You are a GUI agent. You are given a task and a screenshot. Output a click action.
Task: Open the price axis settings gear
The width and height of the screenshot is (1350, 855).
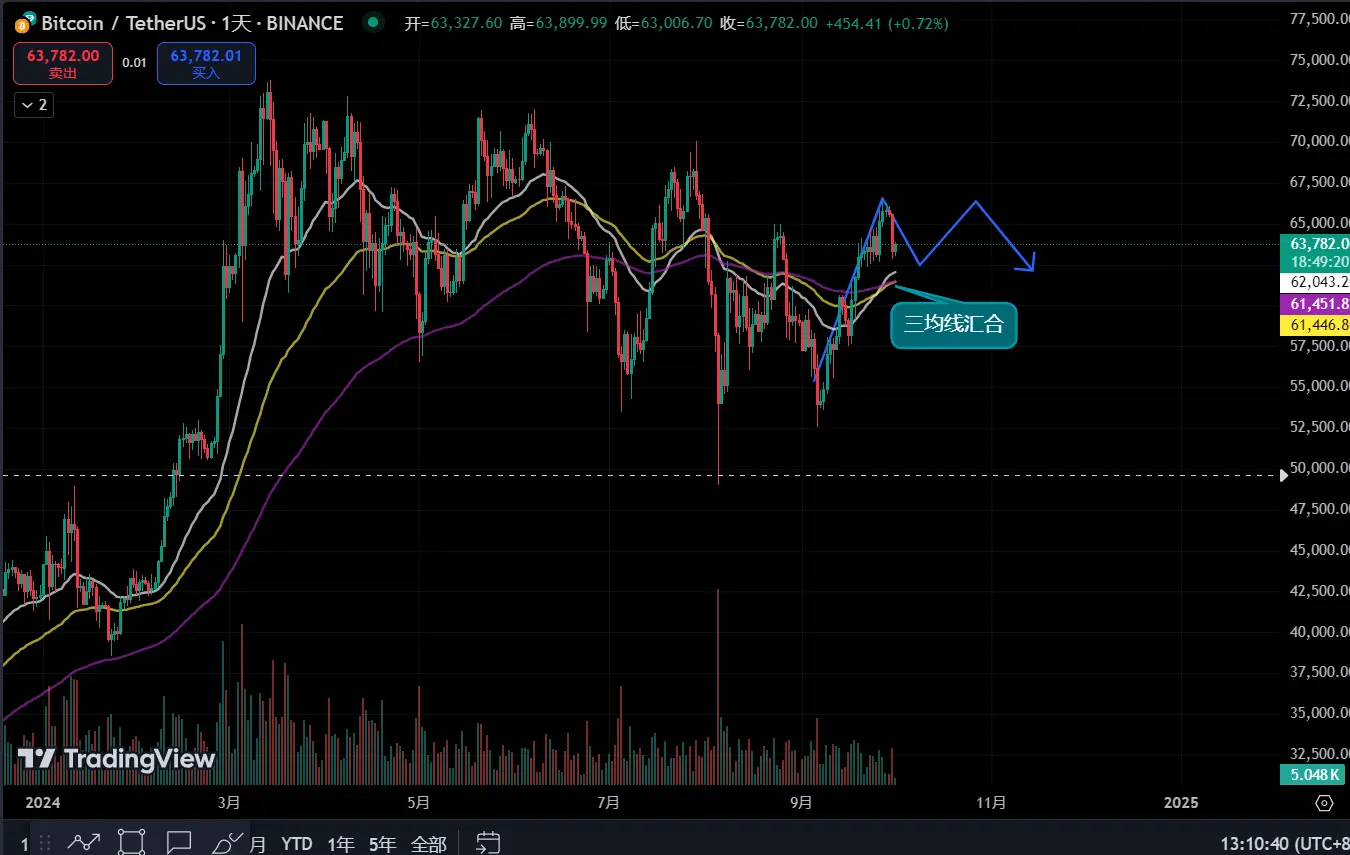(x=1324, y=803)
